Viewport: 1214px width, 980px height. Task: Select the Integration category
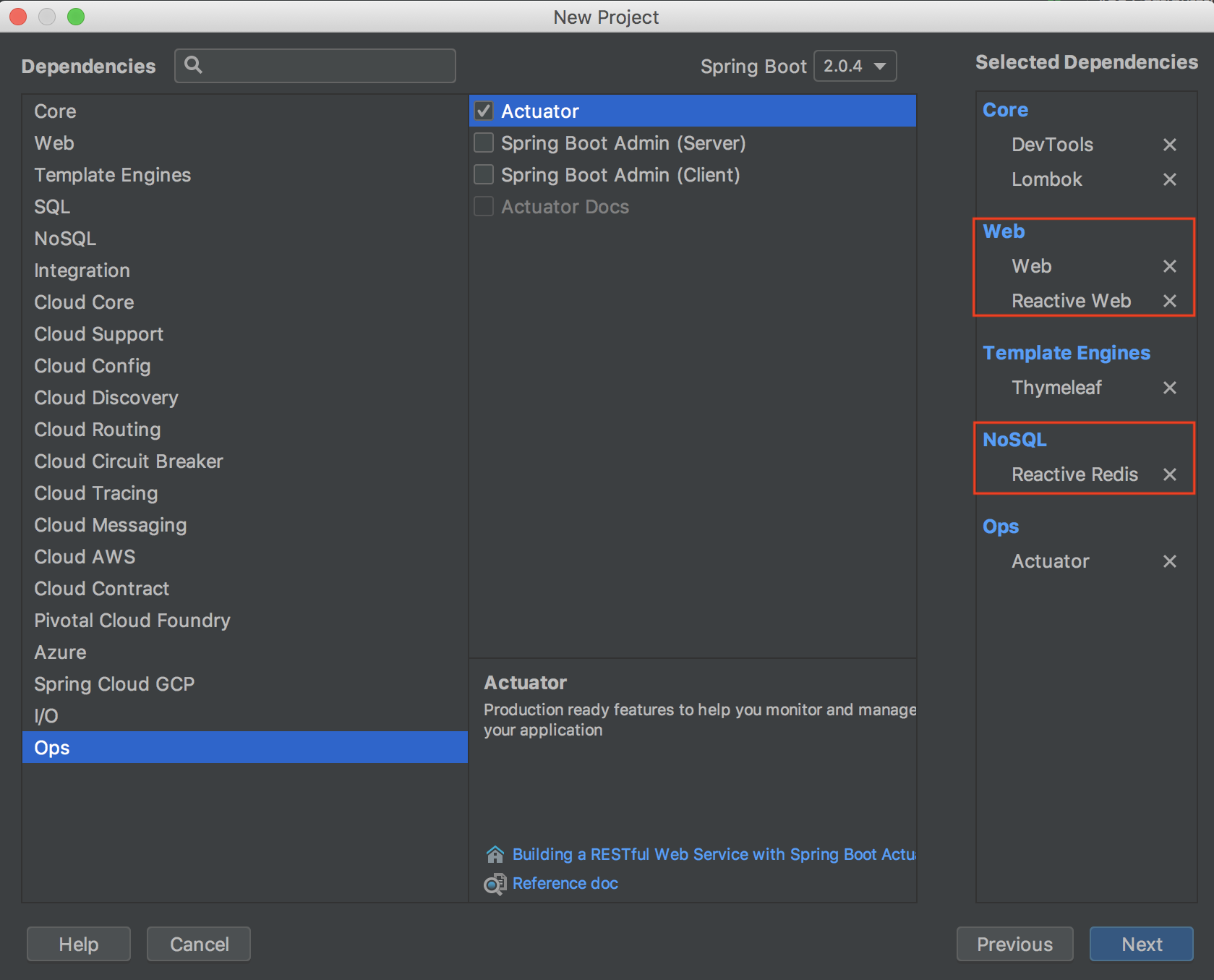coord(245,270)
